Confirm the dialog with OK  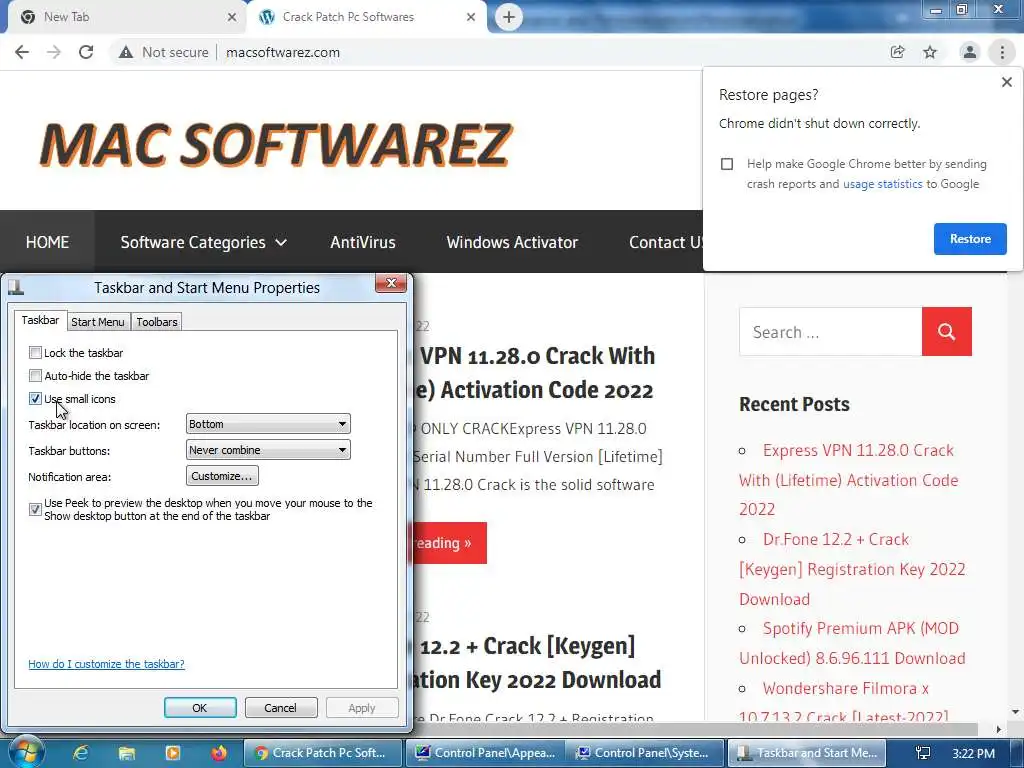(200, 708)
